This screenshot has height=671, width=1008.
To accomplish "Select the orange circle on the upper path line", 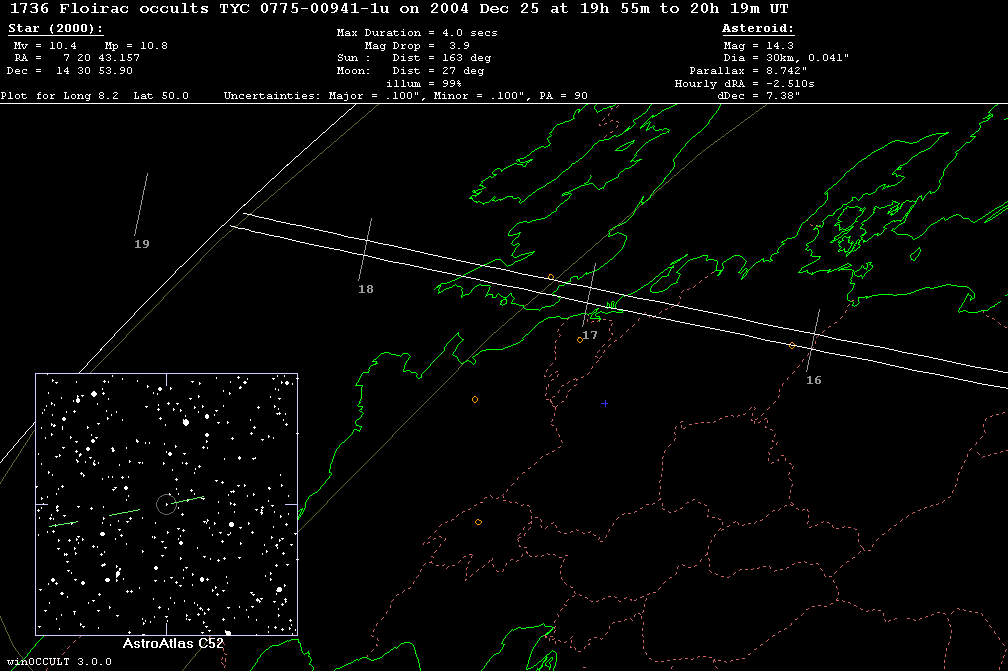I will 550,277.
